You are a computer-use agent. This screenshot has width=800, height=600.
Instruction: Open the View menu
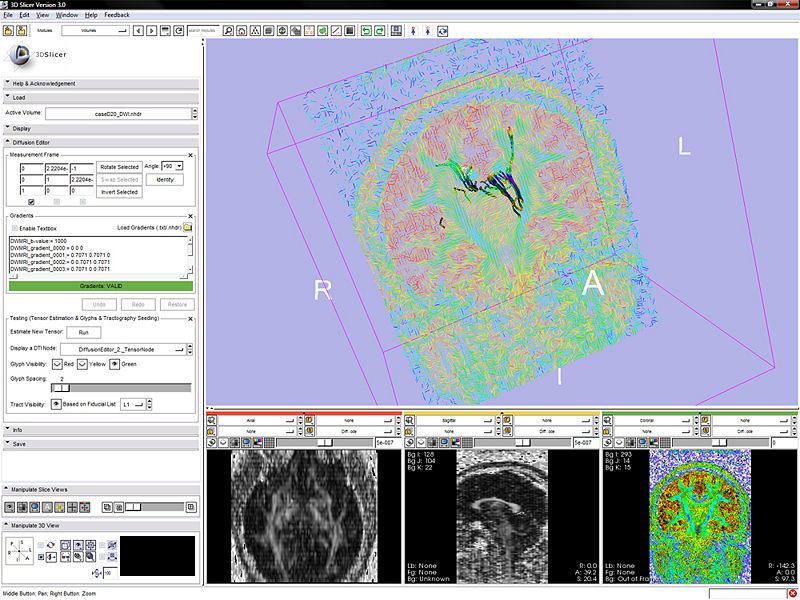(42, 16)
